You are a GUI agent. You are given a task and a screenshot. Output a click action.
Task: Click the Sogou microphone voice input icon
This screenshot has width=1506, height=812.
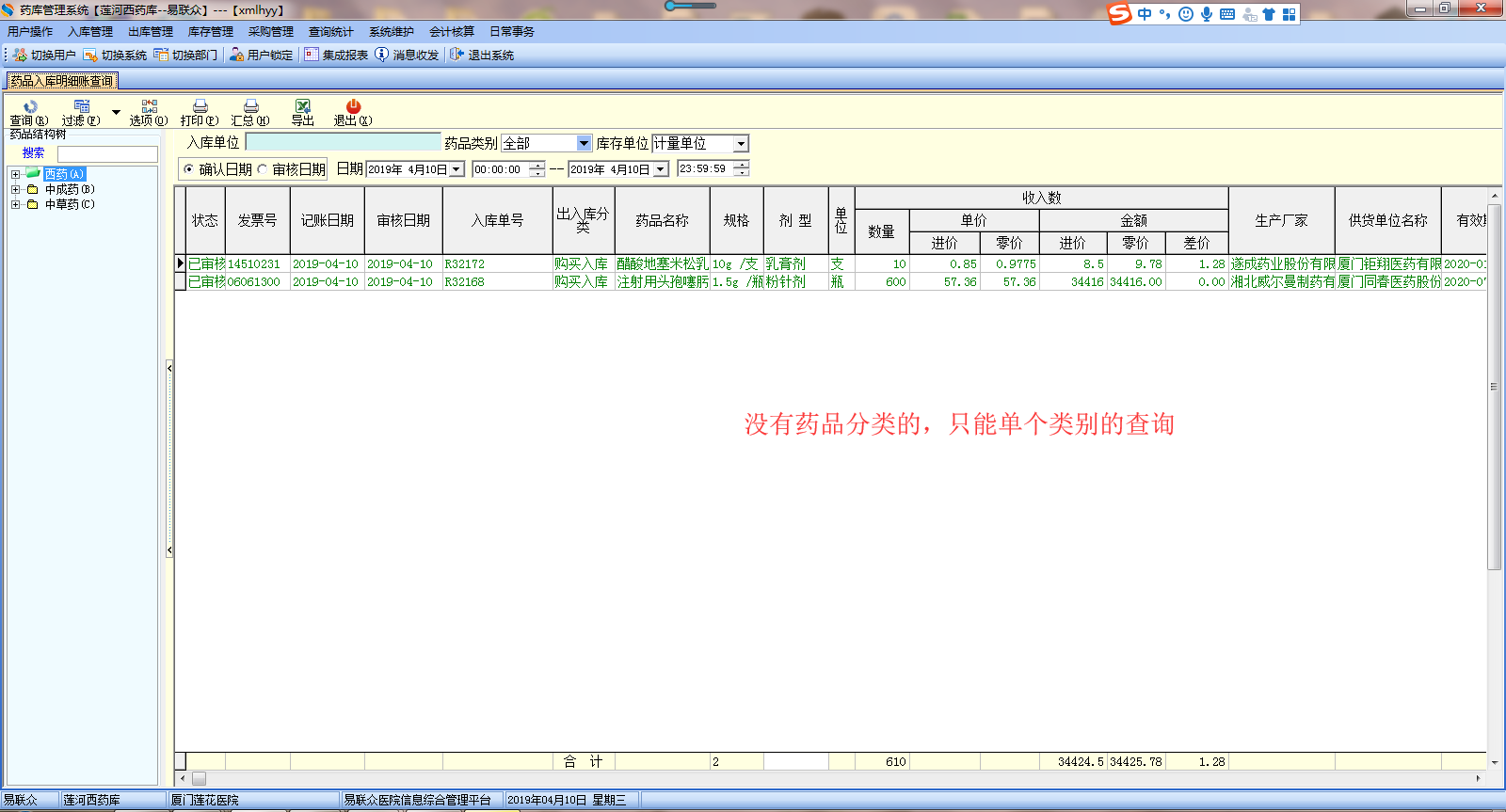(x=1207, y=14)
